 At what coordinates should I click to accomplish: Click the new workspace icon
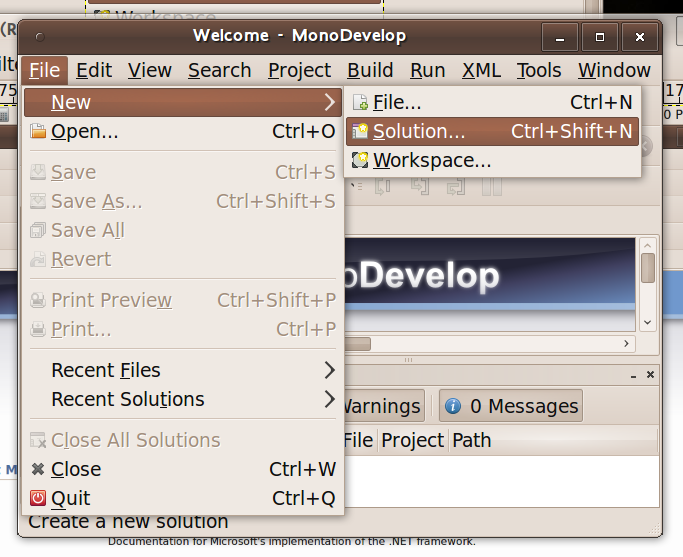(360, 160)
